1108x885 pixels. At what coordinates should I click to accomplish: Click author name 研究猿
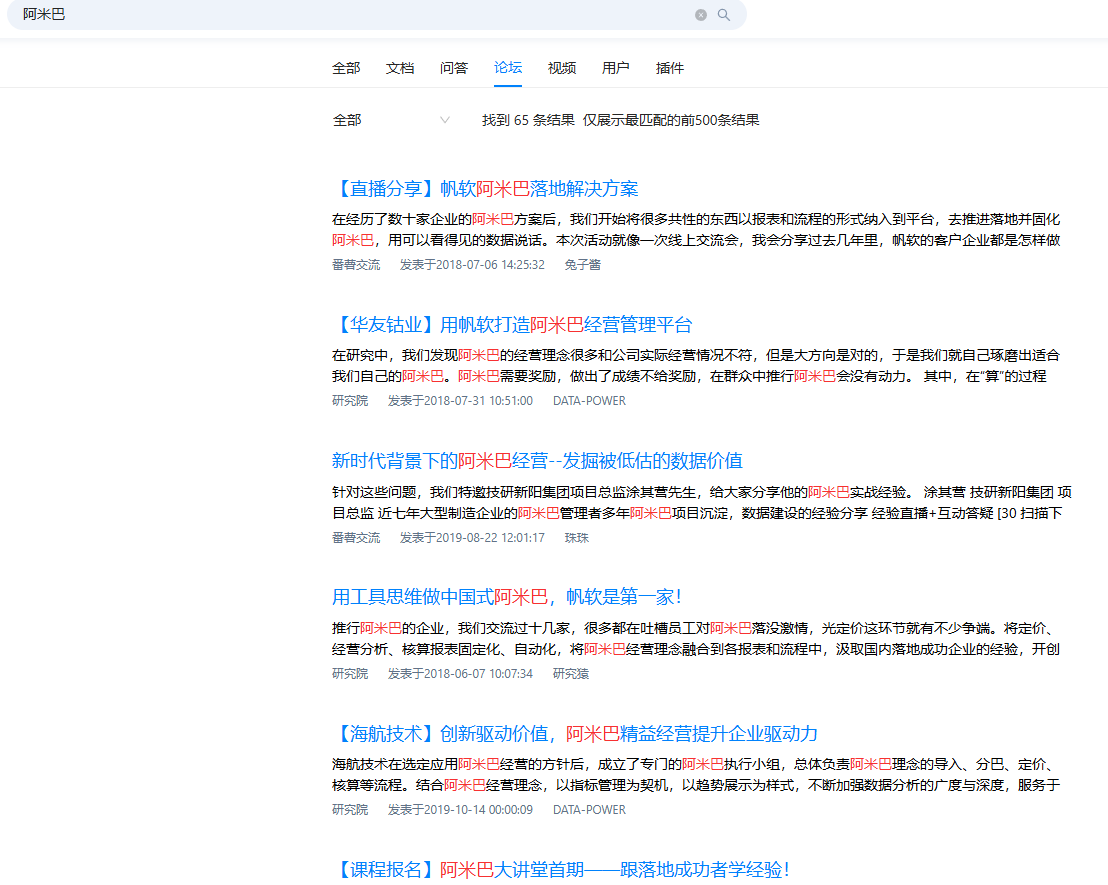tap(570, 674)
